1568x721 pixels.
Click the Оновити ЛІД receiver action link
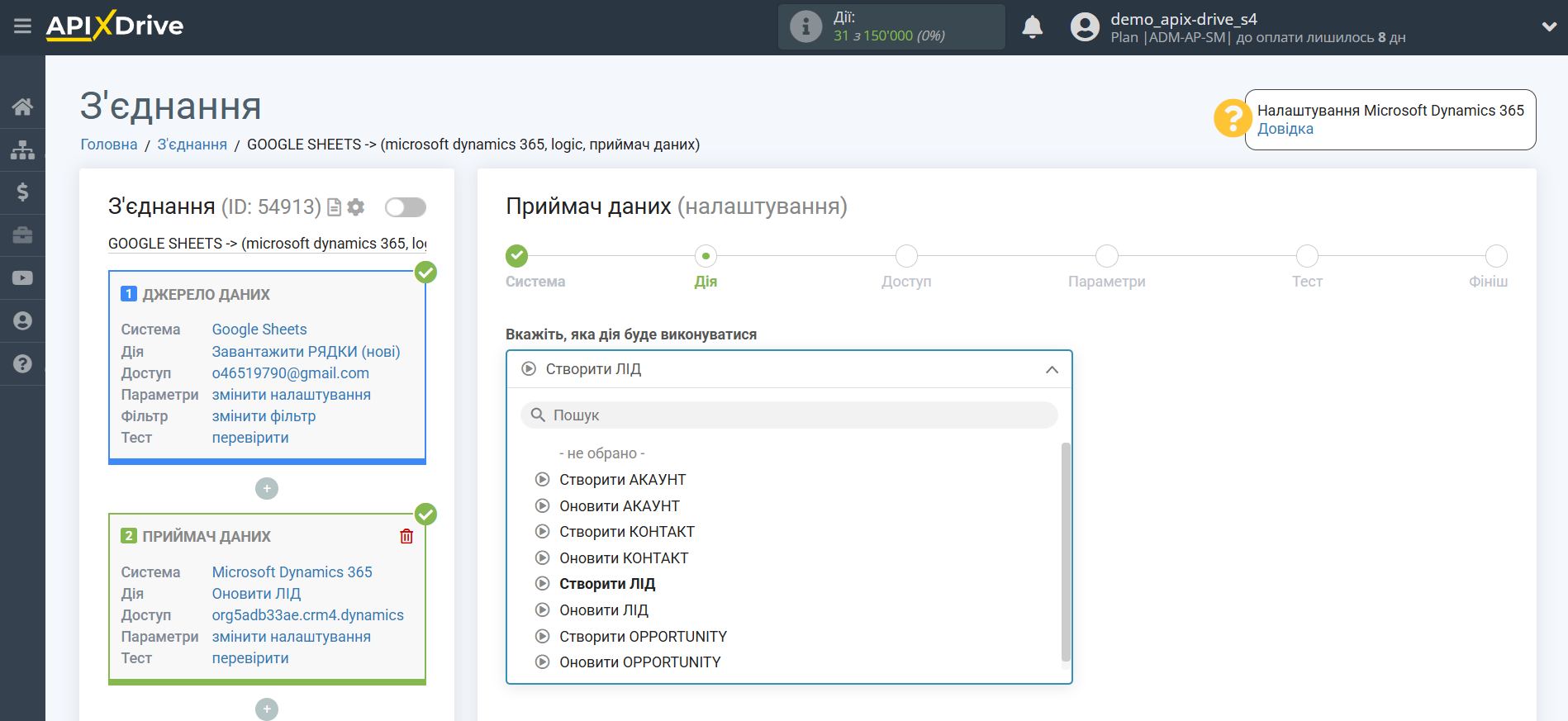coord(256,594)
